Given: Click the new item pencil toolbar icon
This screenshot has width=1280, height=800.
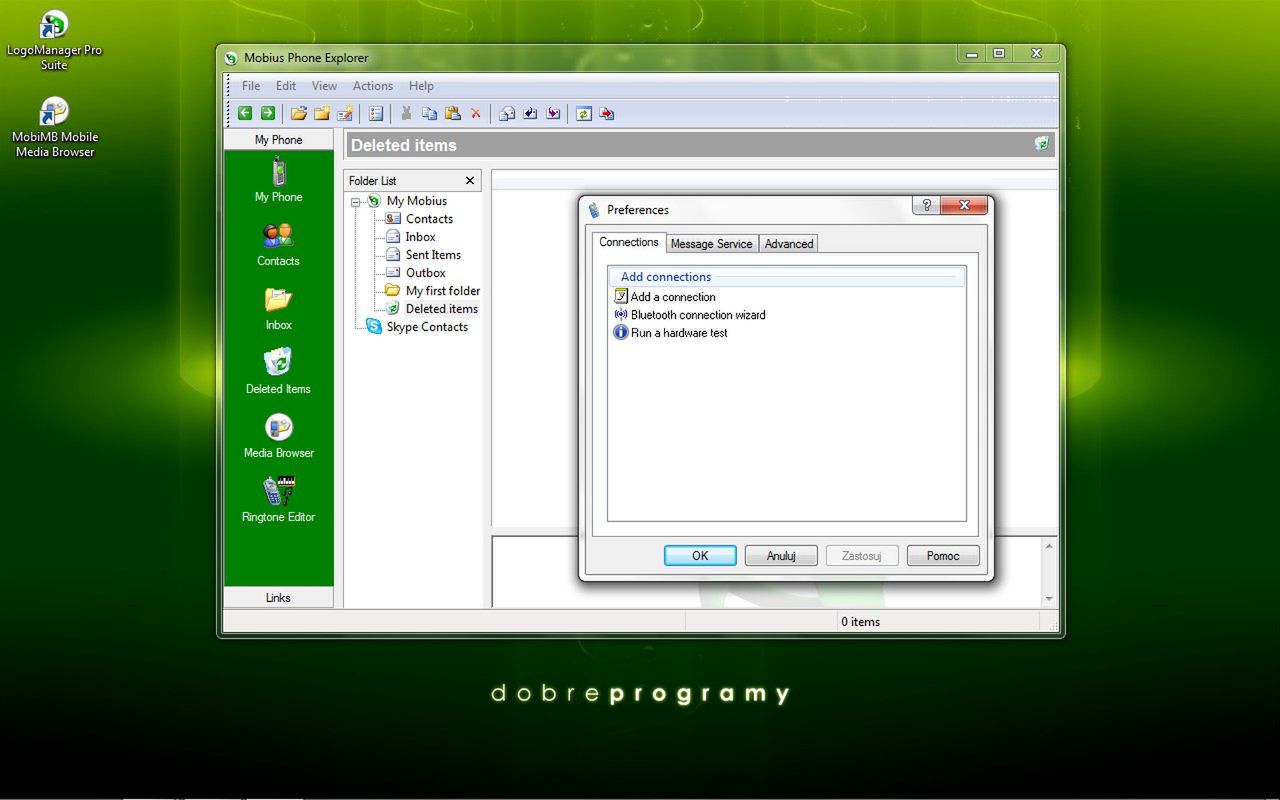Looking at the screenshot, I should (345, 113).
